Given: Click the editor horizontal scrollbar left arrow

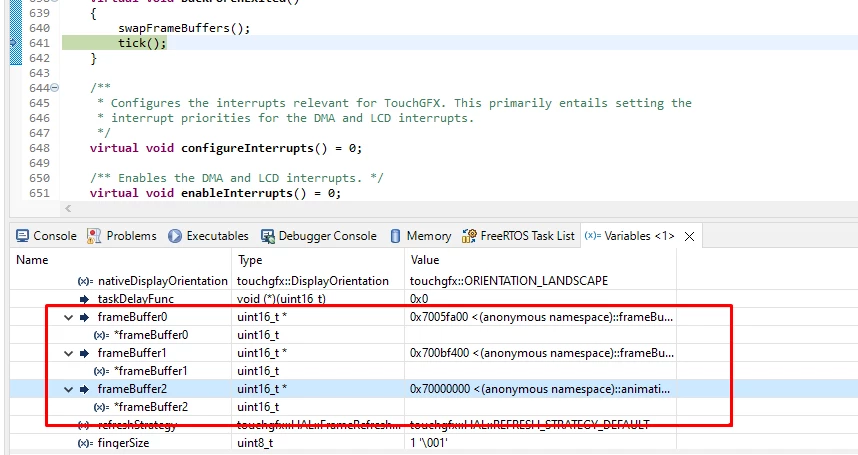Looking at the screenshot, I should tap(68, 208).
